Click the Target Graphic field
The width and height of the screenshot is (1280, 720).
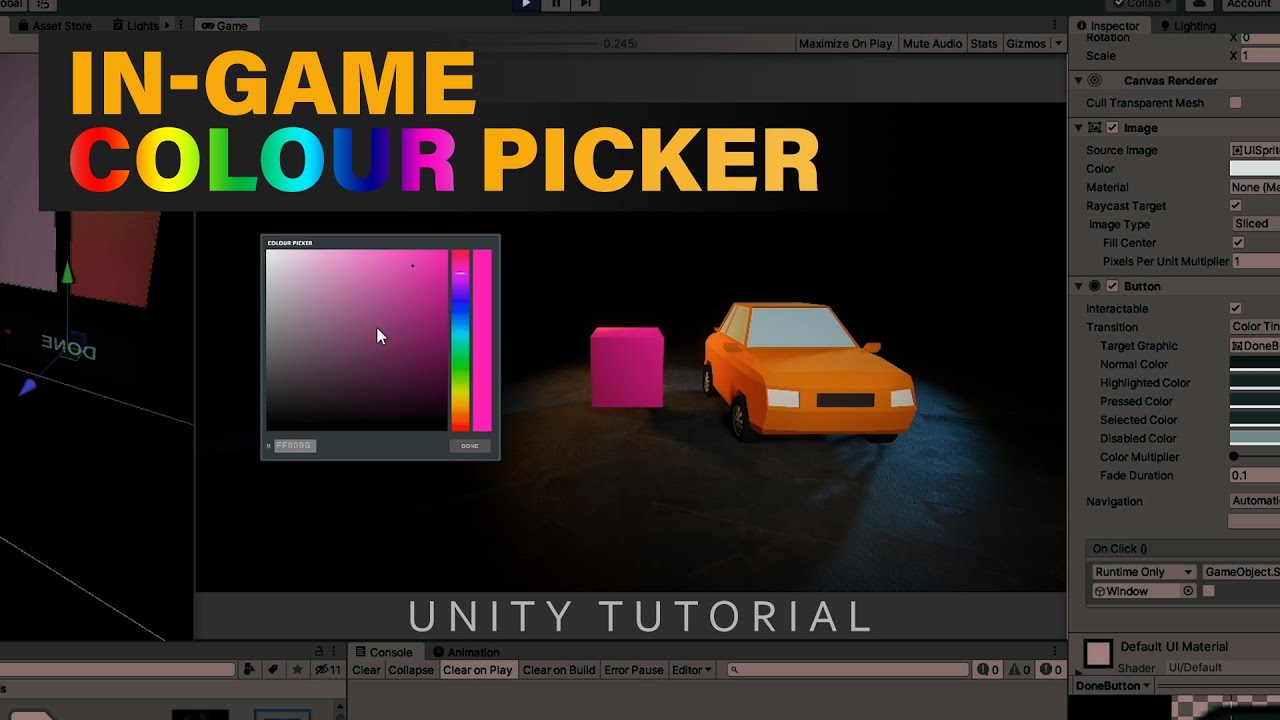point(1255,346)
